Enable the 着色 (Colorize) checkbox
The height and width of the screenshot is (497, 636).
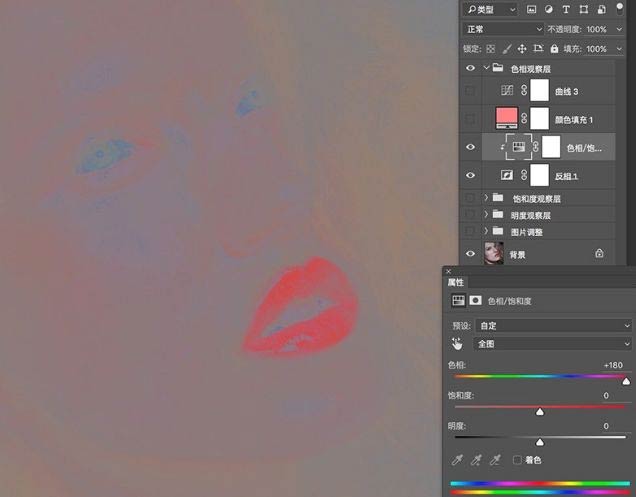(x=517, y=459)
